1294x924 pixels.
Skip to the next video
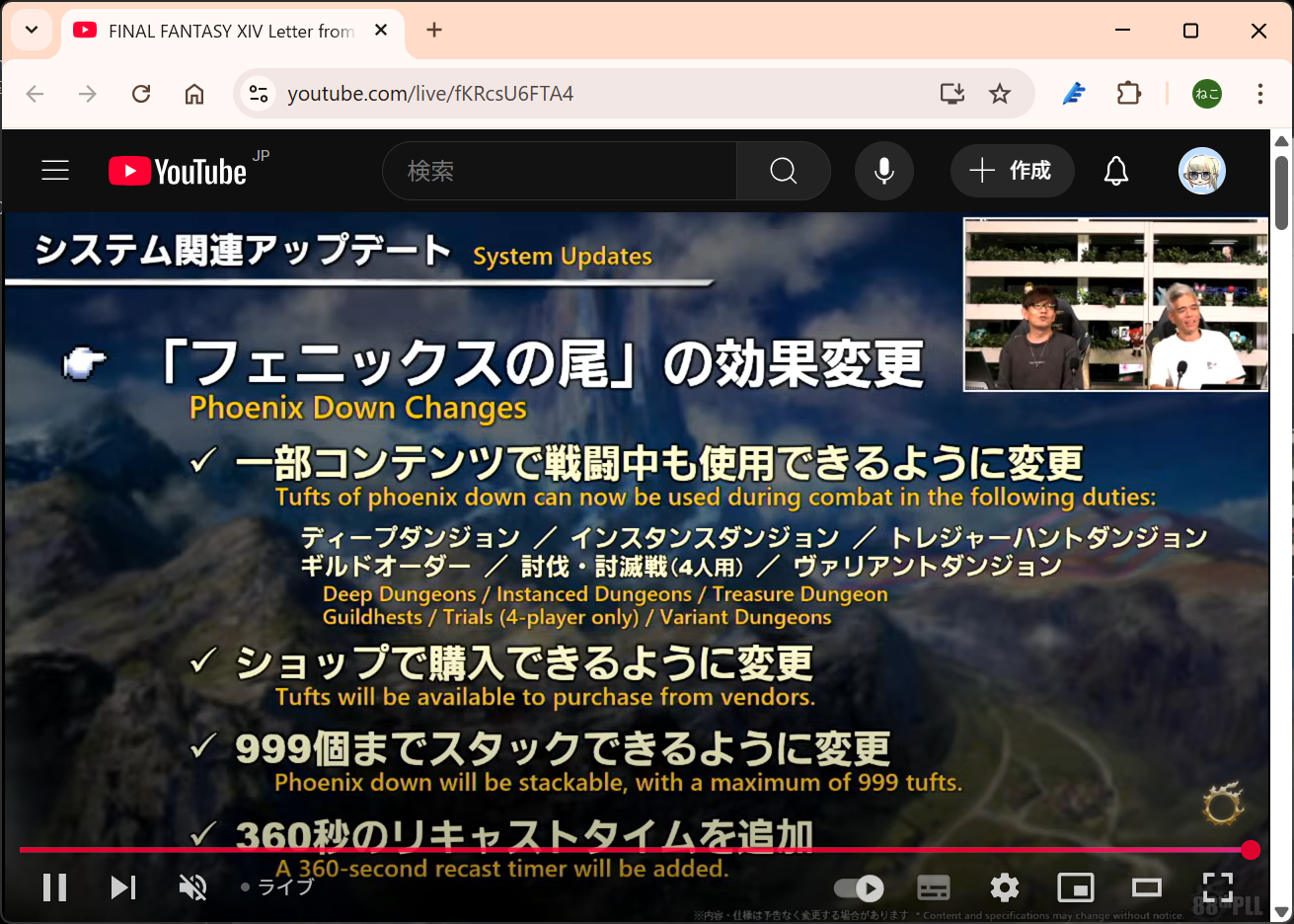(122, 887)
